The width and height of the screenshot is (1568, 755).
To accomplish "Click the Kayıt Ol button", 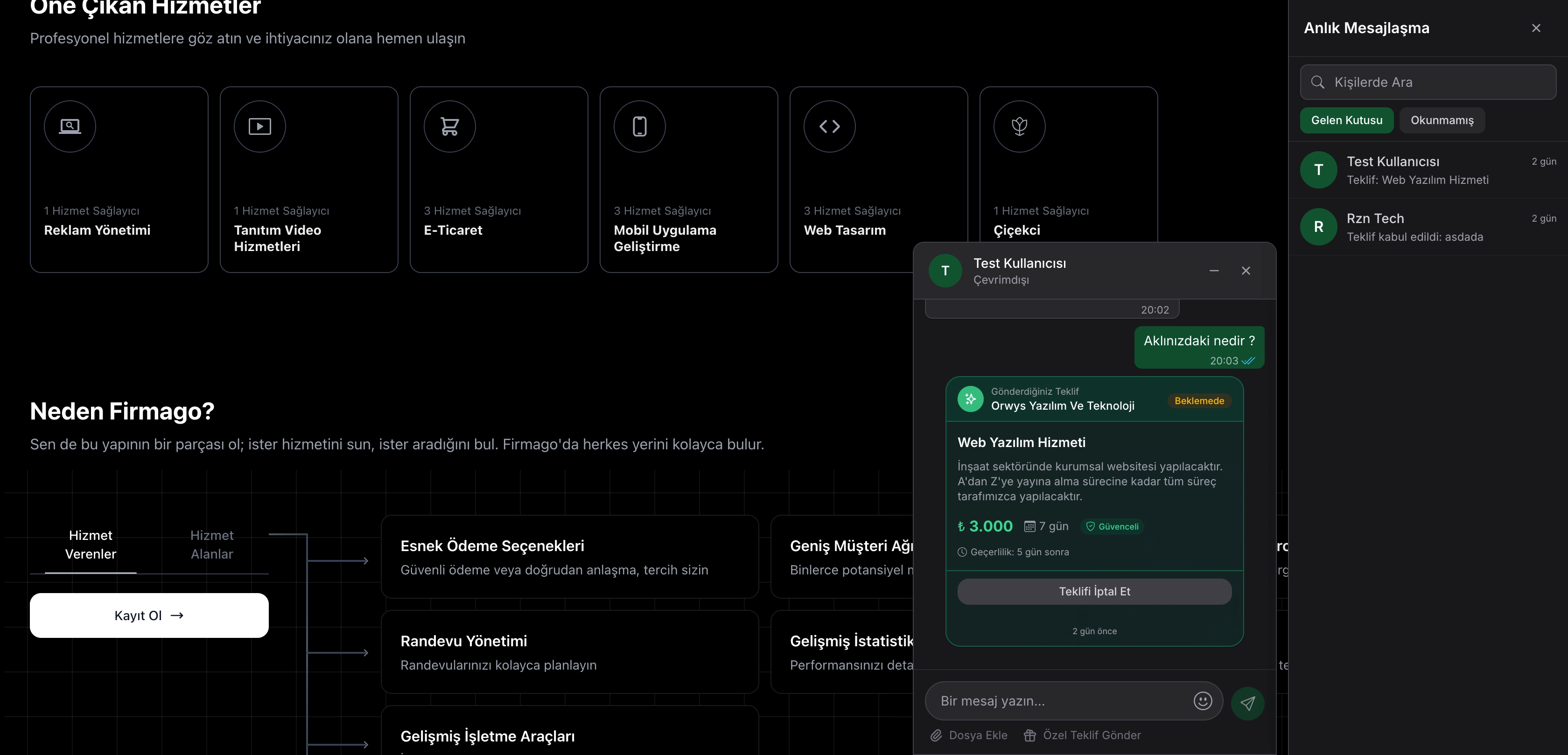I will point(149,615).
